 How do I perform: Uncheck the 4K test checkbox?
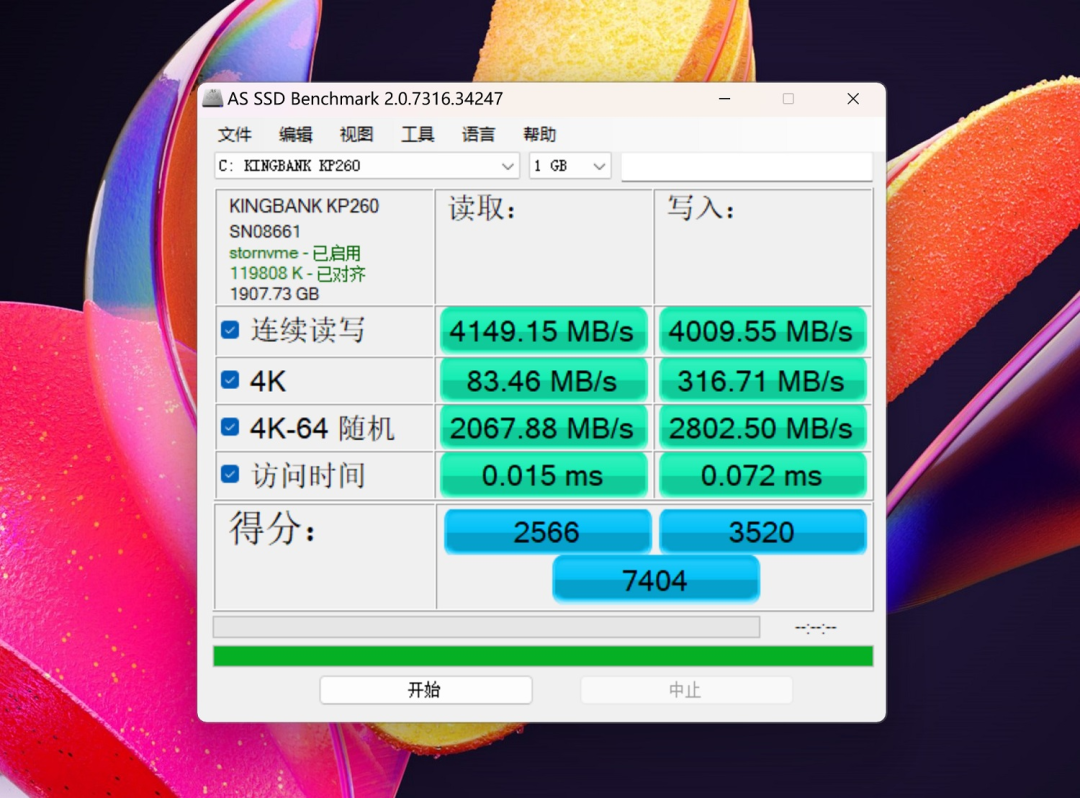[x=230, y=380]
